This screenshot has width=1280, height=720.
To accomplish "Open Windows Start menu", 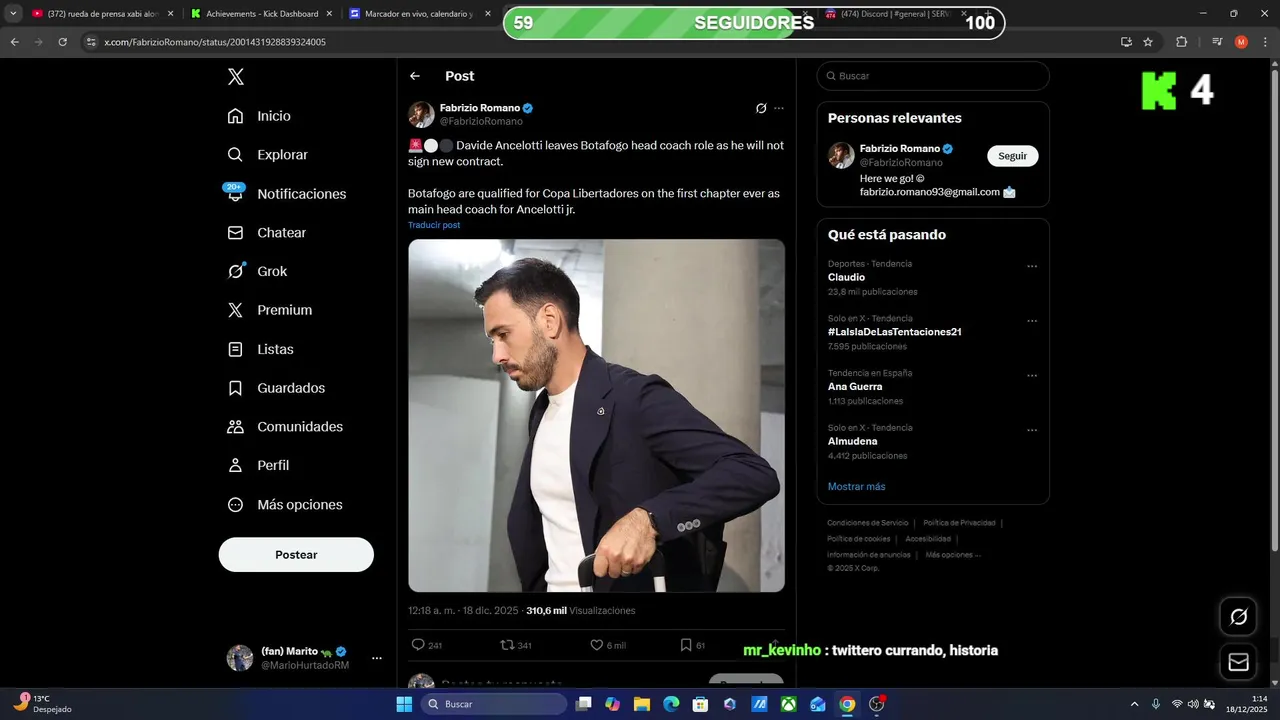I will tap(404, 704).
